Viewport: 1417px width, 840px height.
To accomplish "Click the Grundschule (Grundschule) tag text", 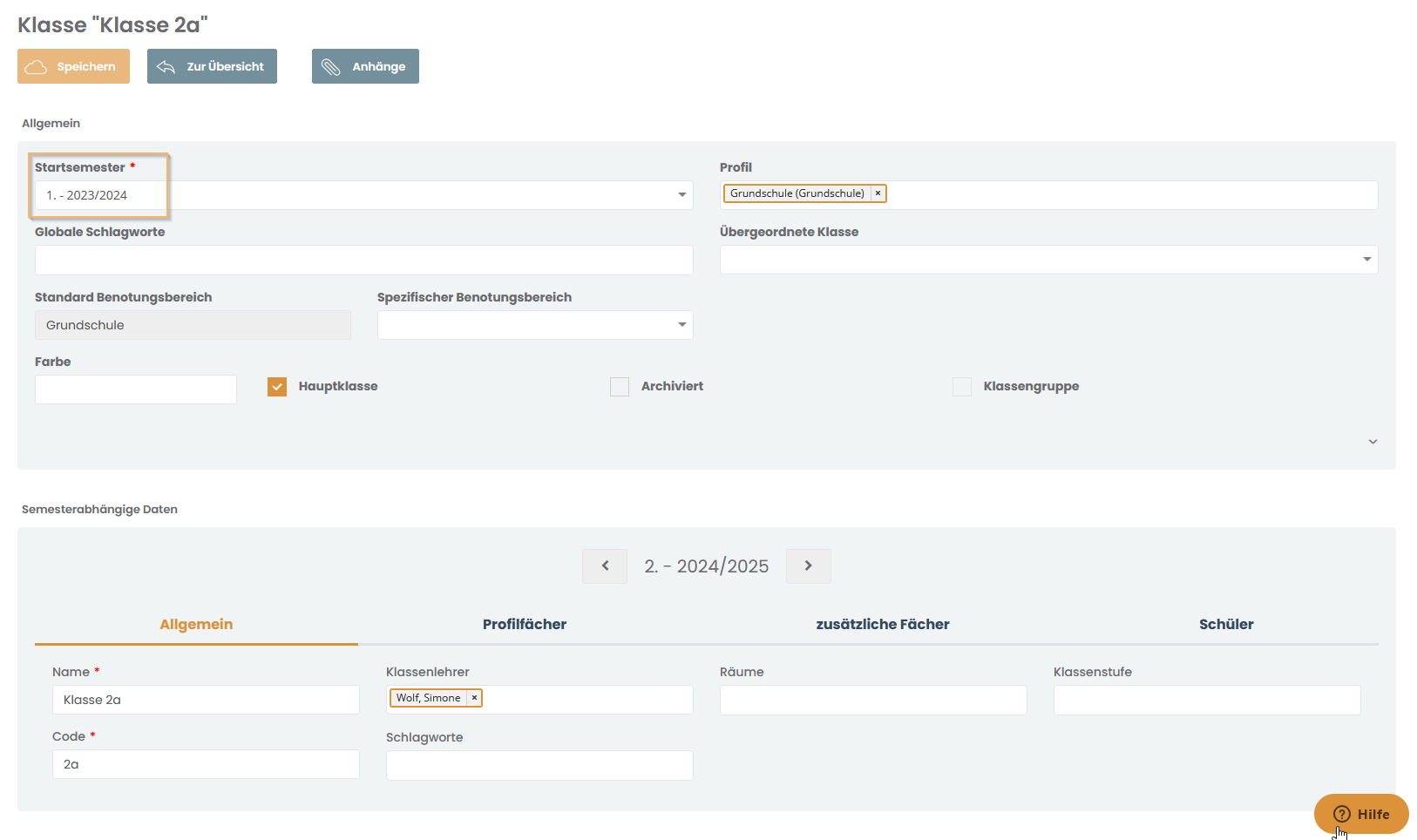I will 797,193.
